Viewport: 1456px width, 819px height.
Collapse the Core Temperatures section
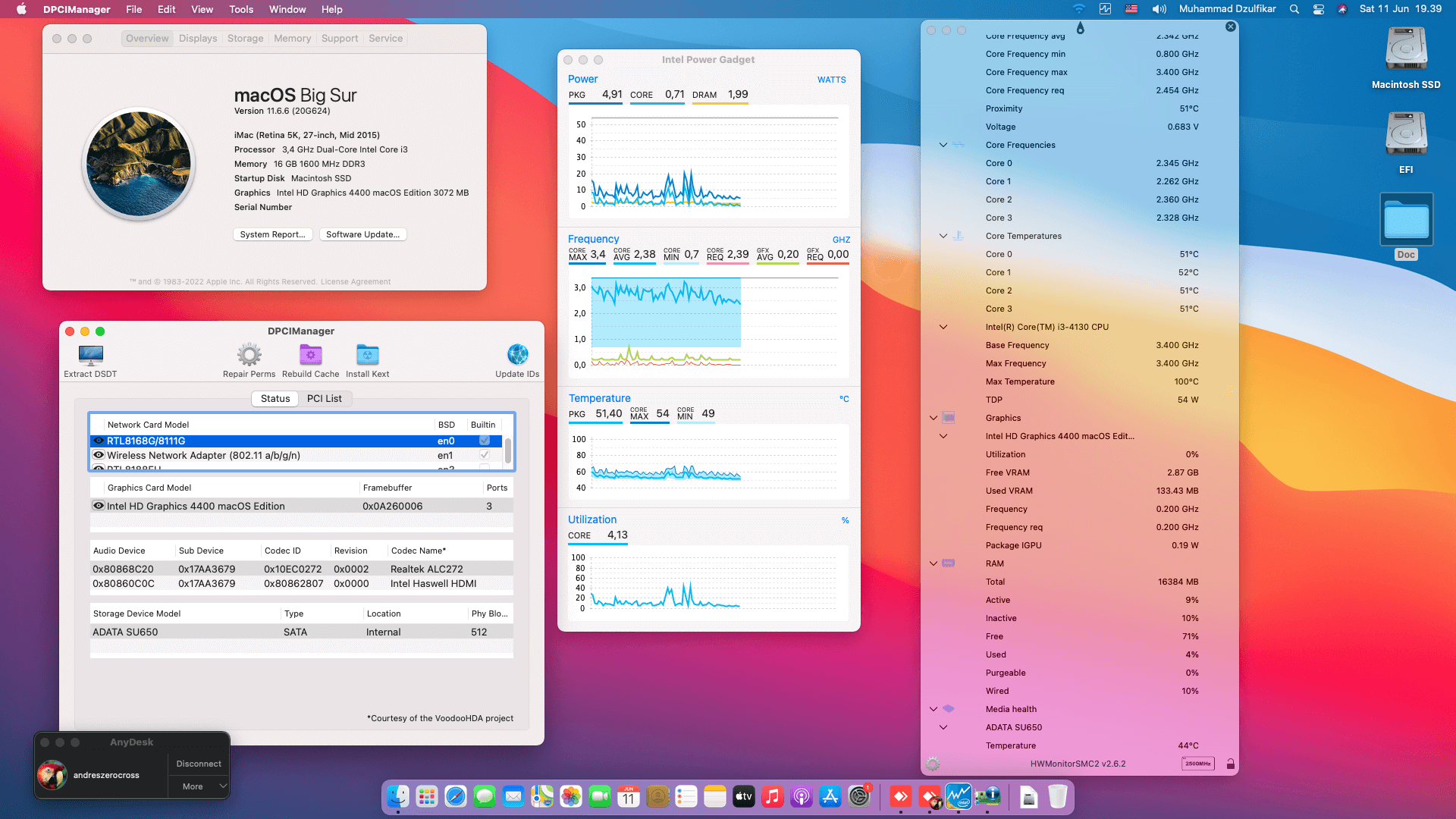(x=943, y=236)
